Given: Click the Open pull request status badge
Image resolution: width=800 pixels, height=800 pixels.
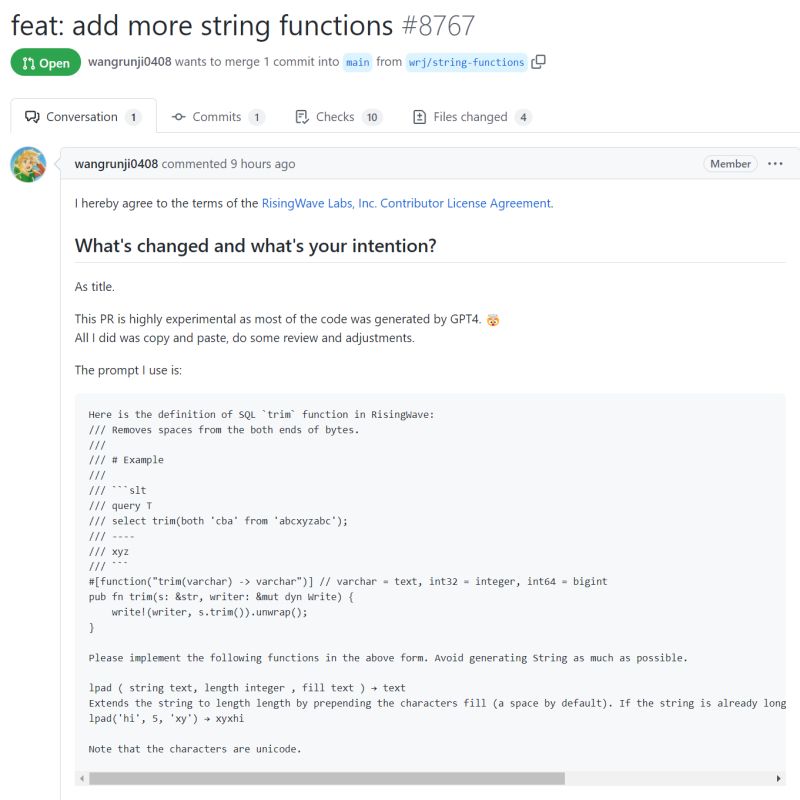Looking at the screenshot, I should 46,62.
